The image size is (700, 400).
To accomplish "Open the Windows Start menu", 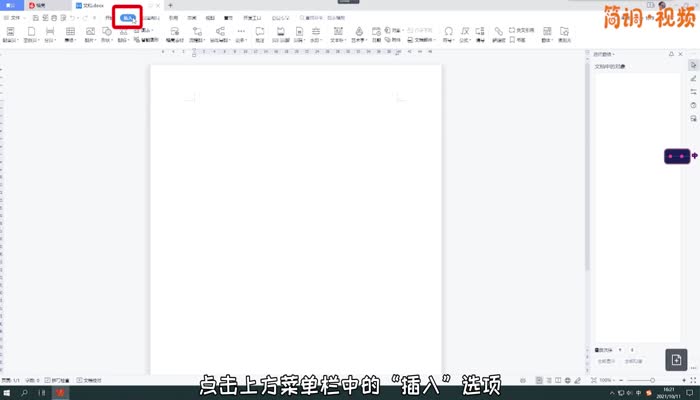I will [8, 393].
